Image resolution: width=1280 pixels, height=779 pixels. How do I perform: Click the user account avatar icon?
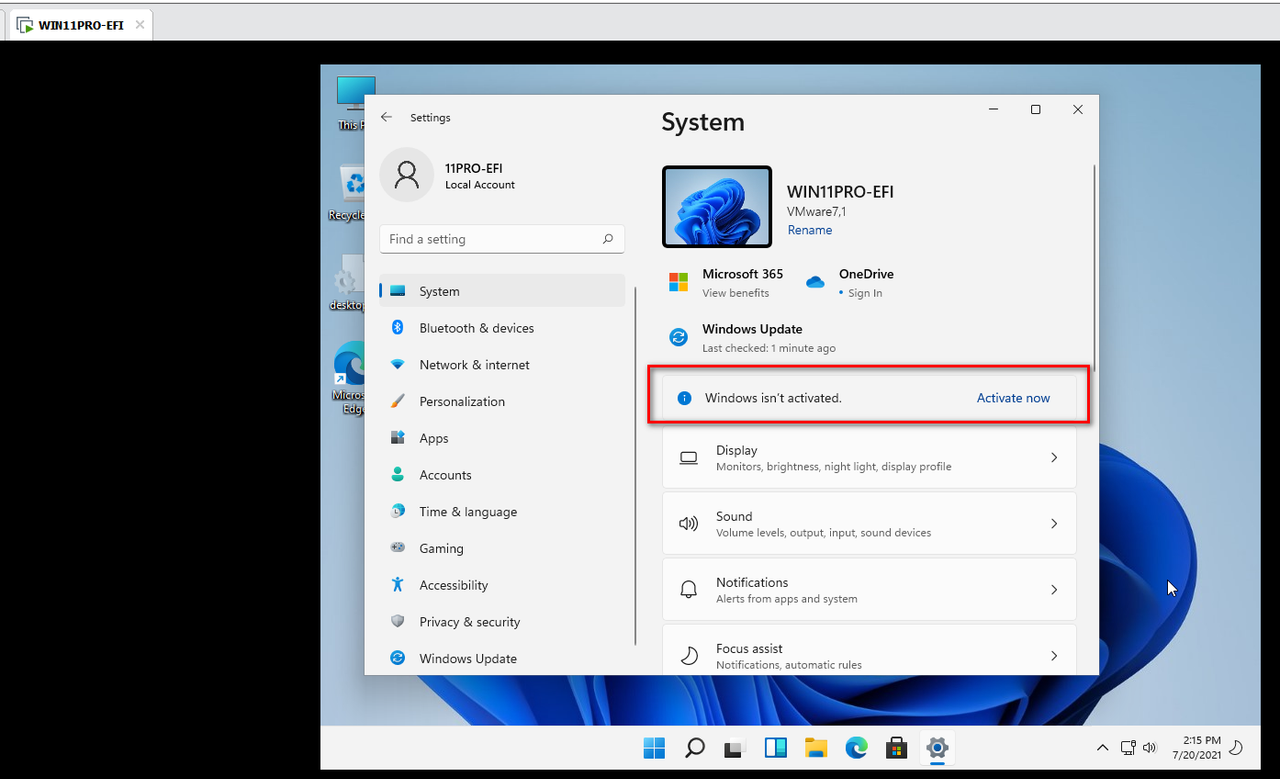coord(406,175)
